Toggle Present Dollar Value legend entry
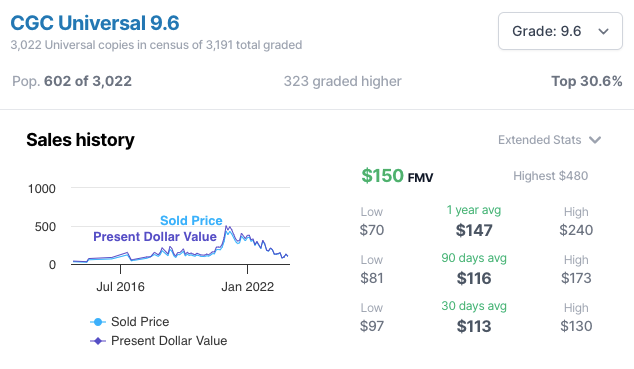The height and width of the screenshot is (369, 634). coord(158,341)
